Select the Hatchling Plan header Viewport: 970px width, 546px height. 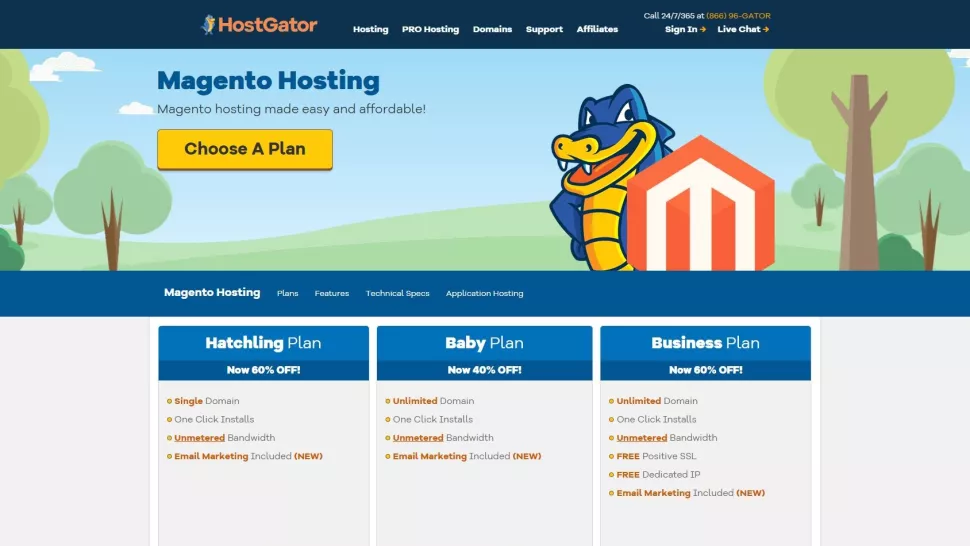click(x=264, y=343)
